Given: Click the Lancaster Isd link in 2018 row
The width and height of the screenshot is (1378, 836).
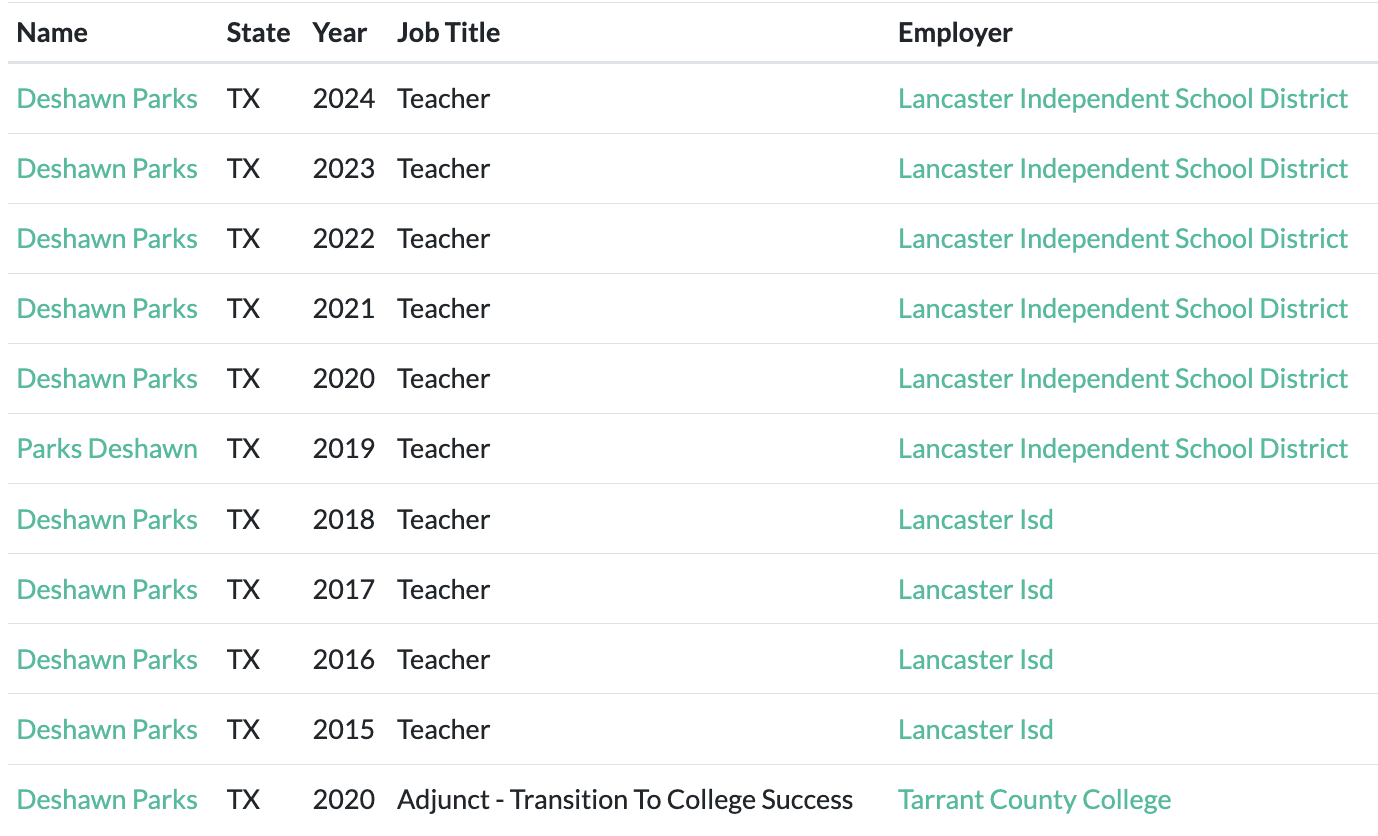Looking at the screenshot, I should (975, 520).
